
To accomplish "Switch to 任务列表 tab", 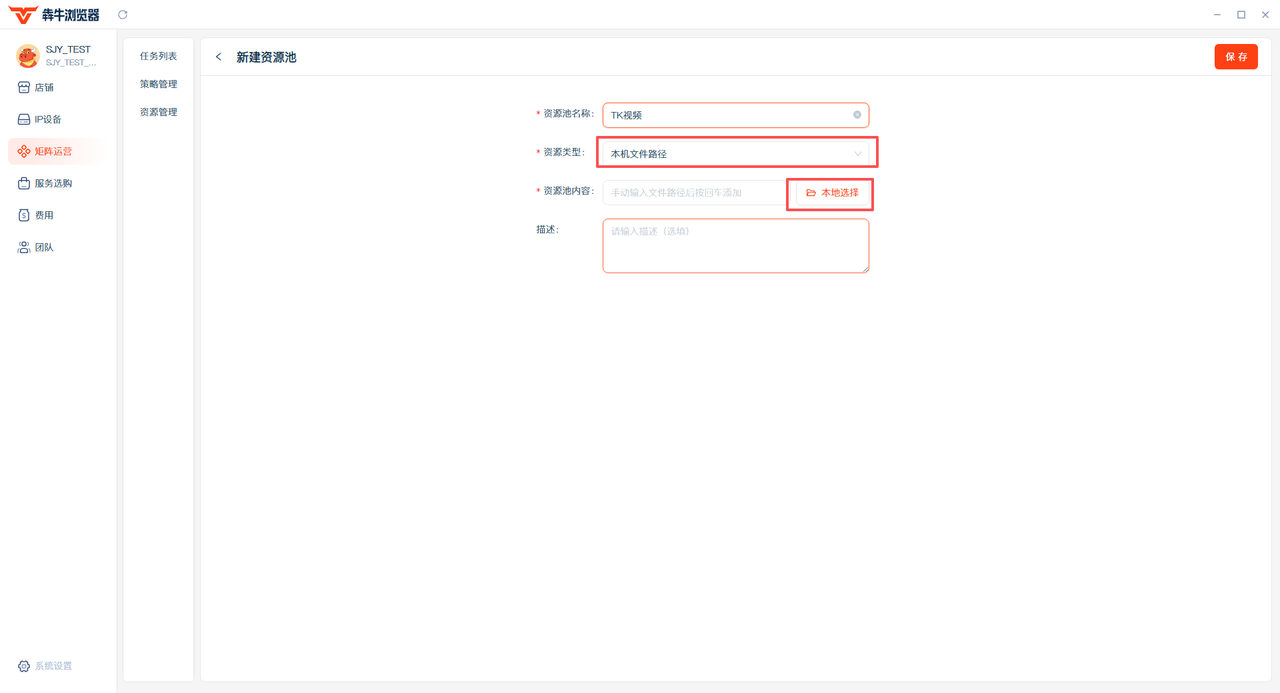I will [158, 56].
